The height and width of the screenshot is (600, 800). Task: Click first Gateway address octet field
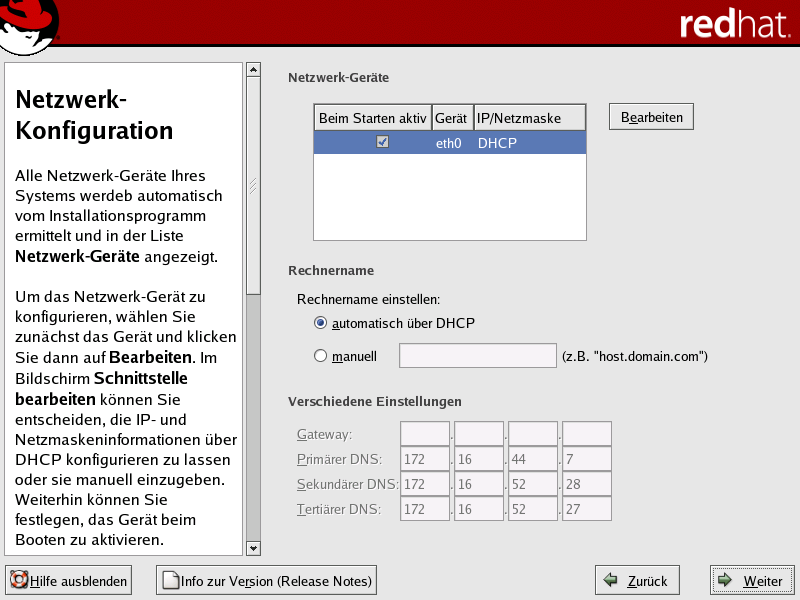click(425, 434)
